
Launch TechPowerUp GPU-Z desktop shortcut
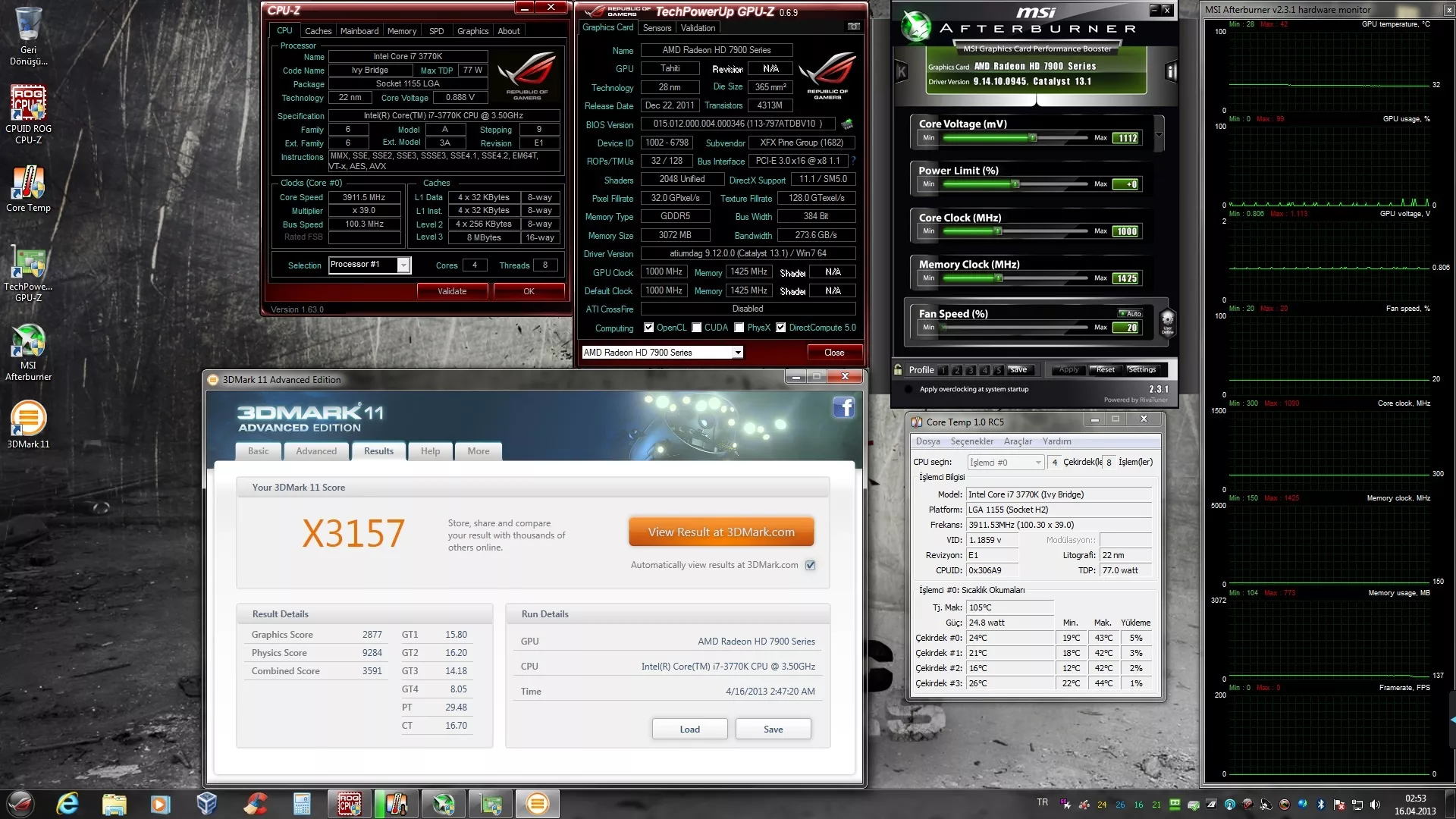[28, 273]
